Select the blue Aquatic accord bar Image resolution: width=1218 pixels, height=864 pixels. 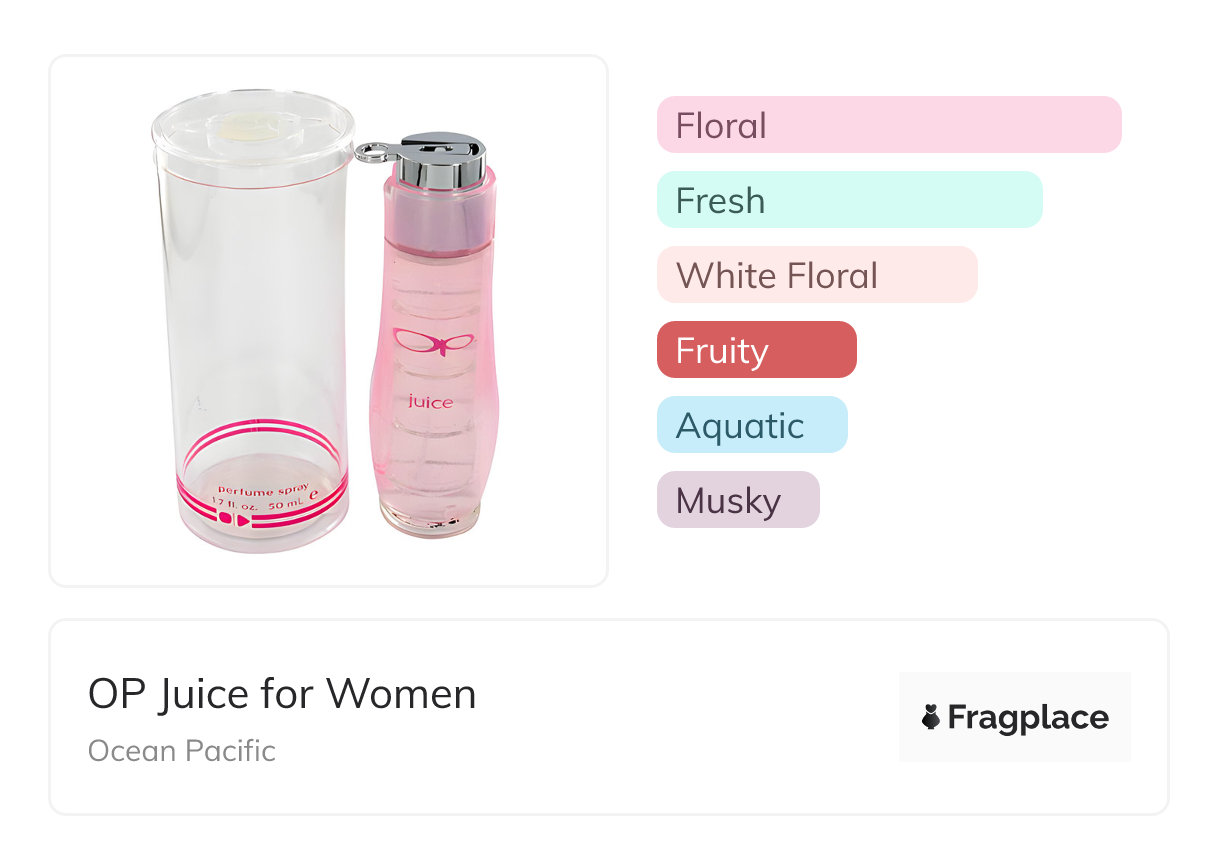pos(751,425)
